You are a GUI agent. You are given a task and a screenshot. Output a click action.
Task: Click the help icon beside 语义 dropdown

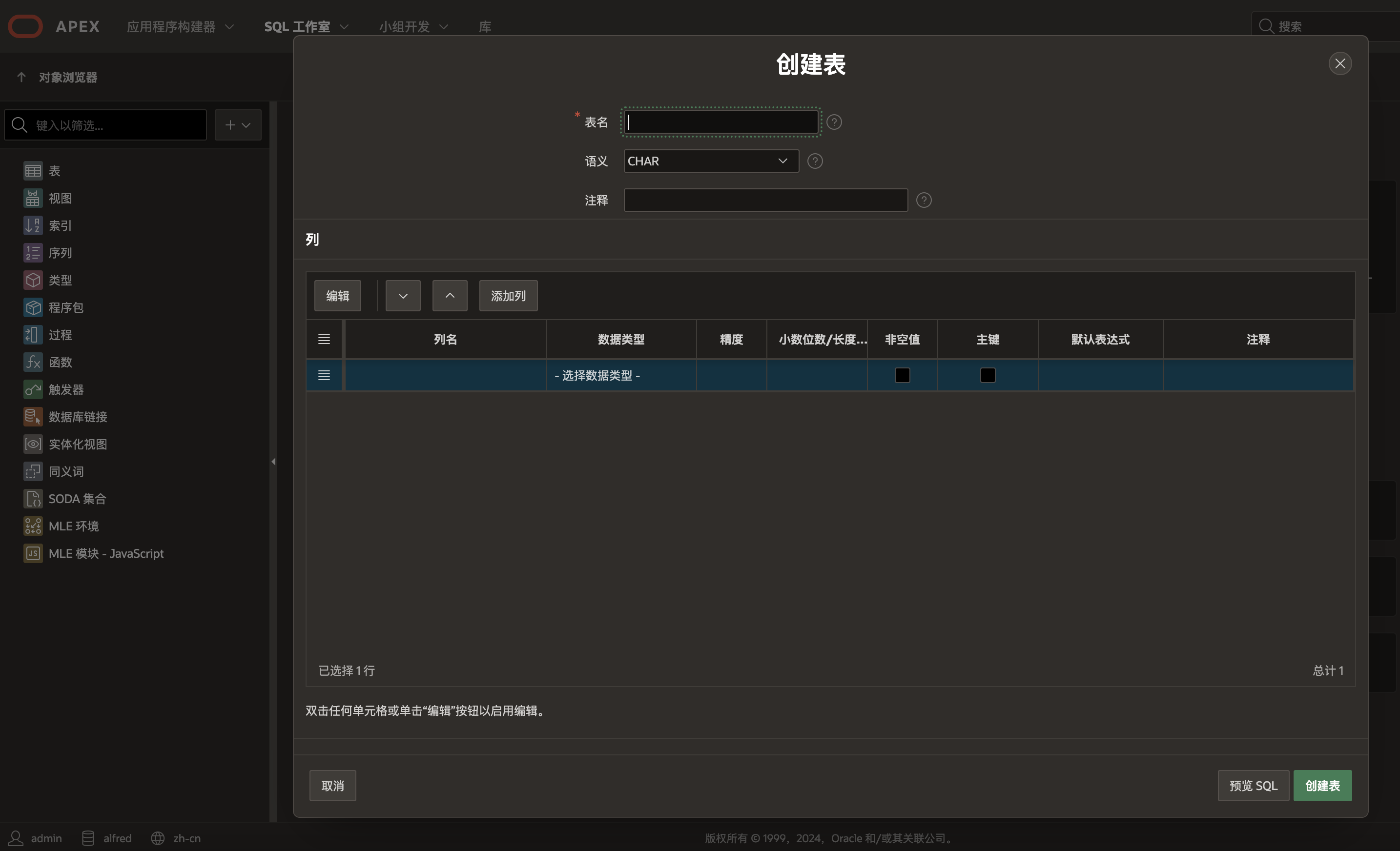tap(815, 162)
